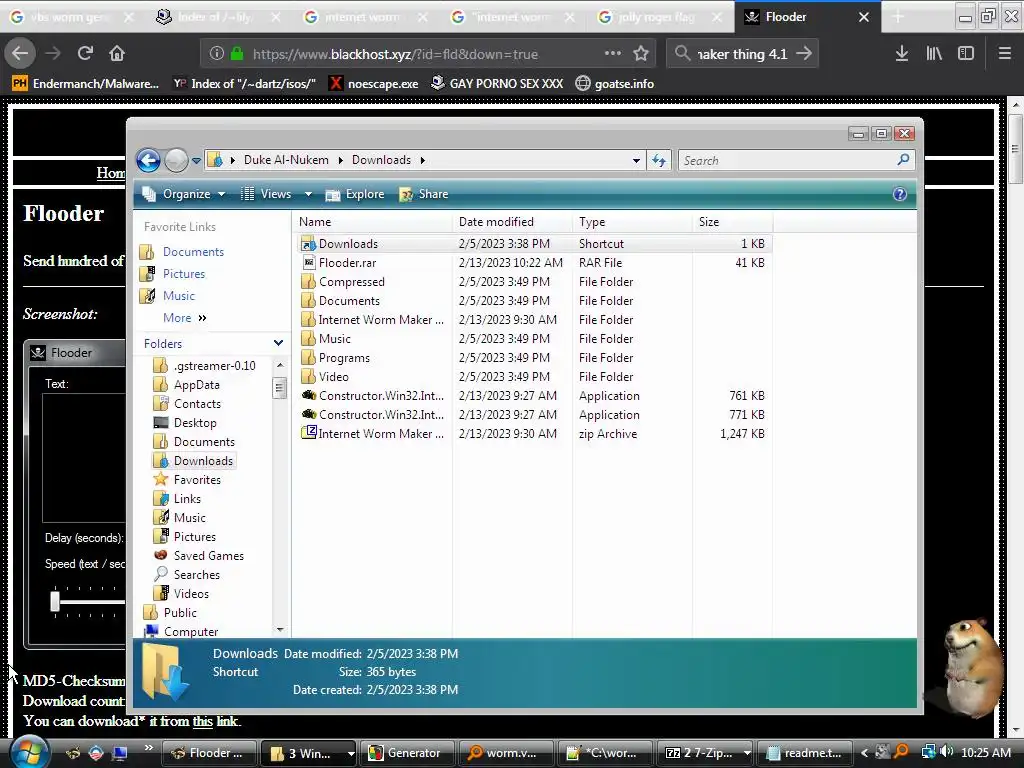1024x768 pixels.
Task: Click 'this' download link on Flooder page
Action: pyautogui.click(x=202, y=721)
